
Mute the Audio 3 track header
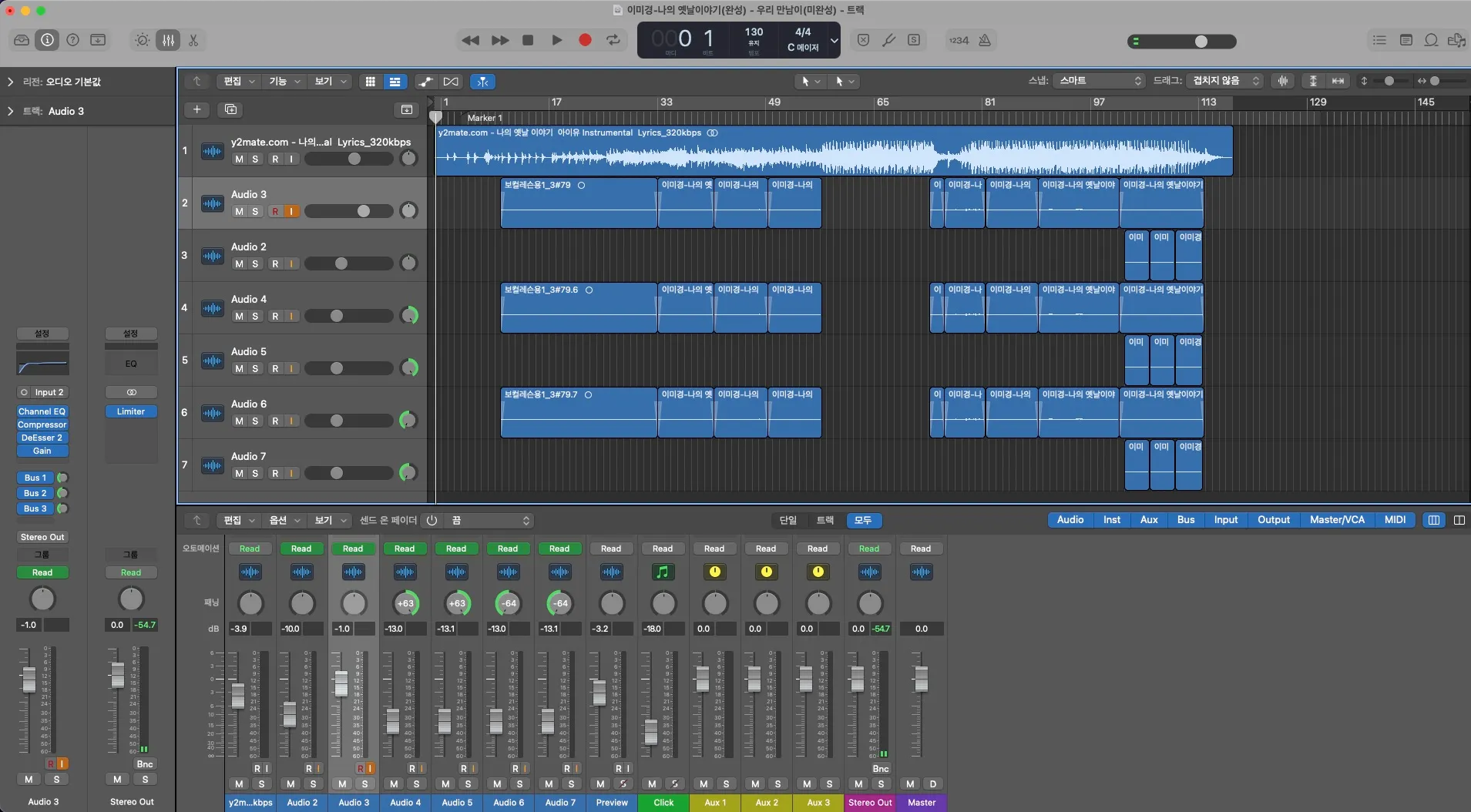(239, 211)
